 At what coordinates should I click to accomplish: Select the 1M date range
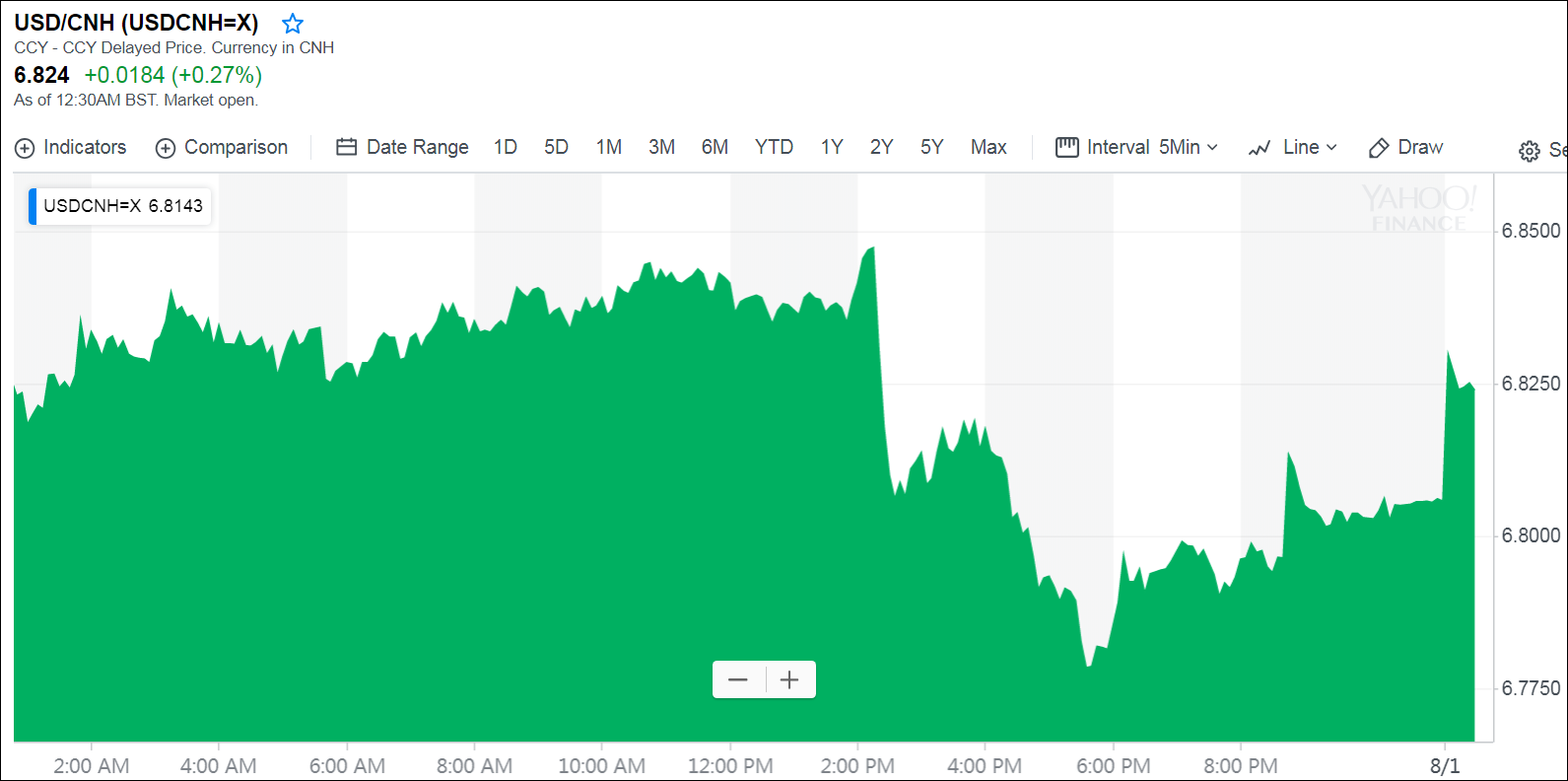click(608, 147)
